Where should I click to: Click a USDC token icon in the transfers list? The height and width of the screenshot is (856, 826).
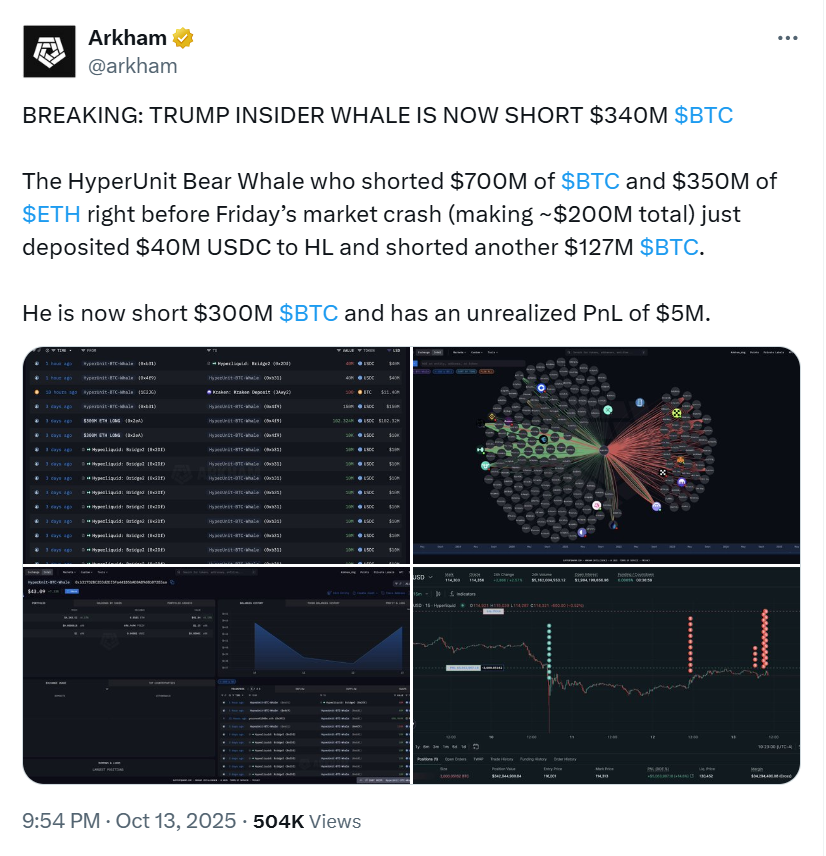tap(360, 365)
